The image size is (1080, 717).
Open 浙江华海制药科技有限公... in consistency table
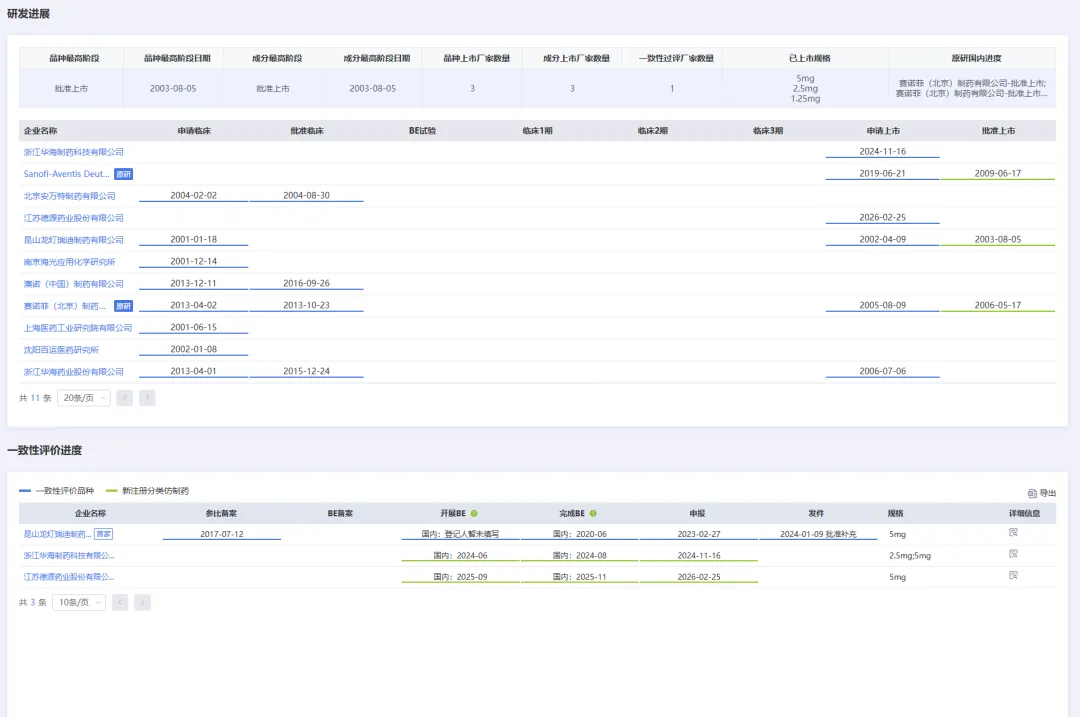tap(69, 555)
